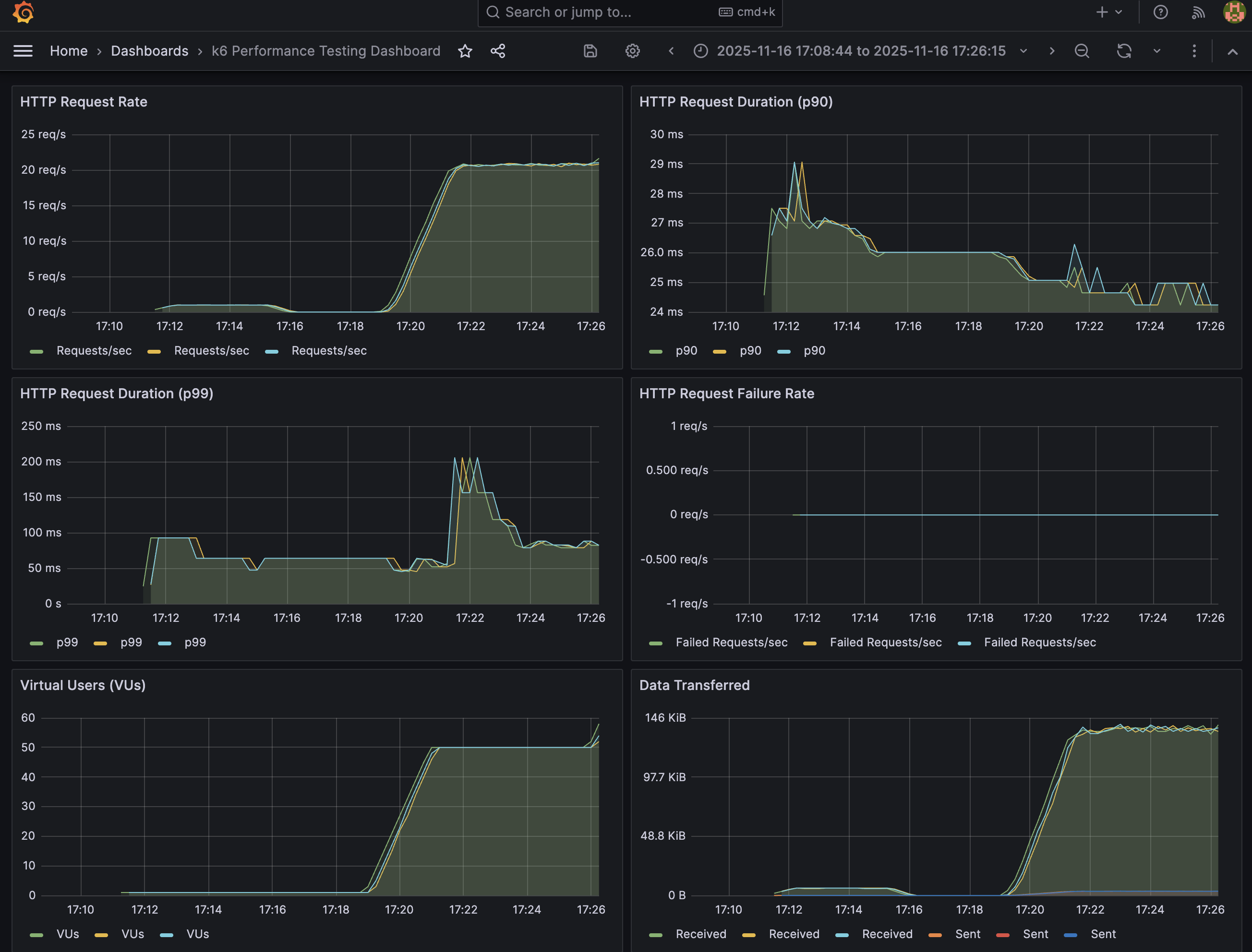Screen dimensions: 1252x952
Task: Open the hamburger navigation menu
Action: (23, 51)
